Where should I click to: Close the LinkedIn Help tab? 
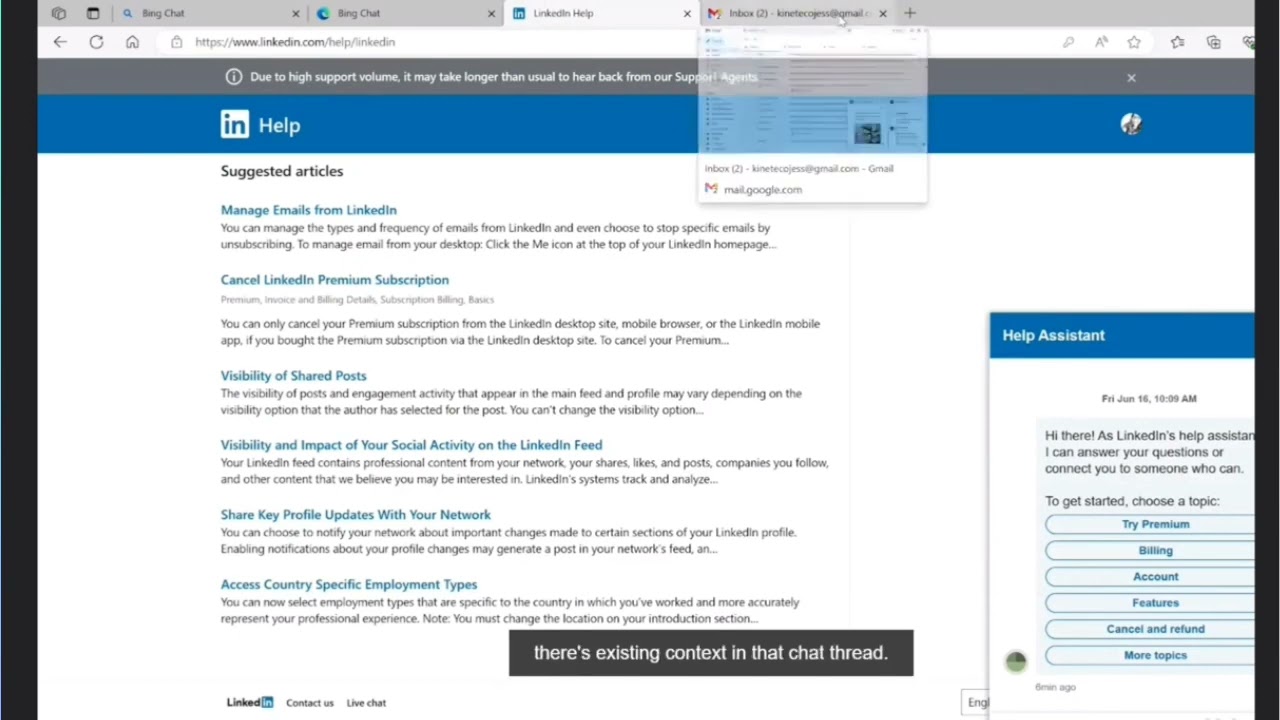pyautogui.click(x=687, y=14)
